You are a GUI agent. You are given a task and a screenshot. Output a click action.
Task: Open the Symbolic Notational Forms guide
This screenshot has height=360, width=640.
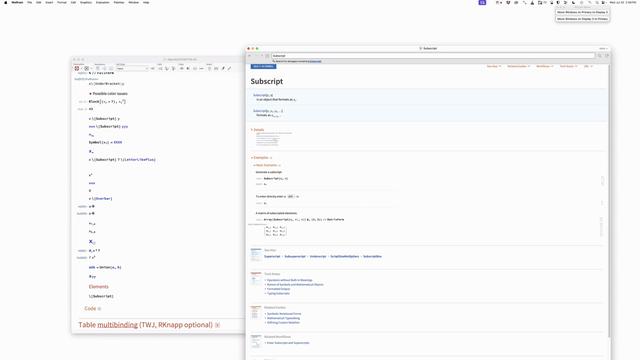(284, 313)
